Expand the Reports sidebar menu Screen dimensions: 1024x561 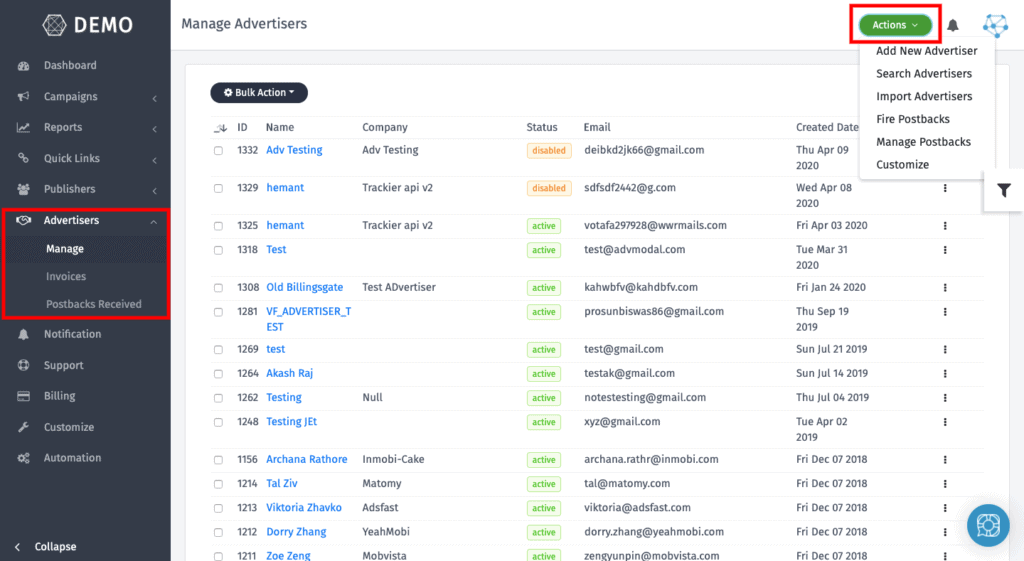coord(154,129)
